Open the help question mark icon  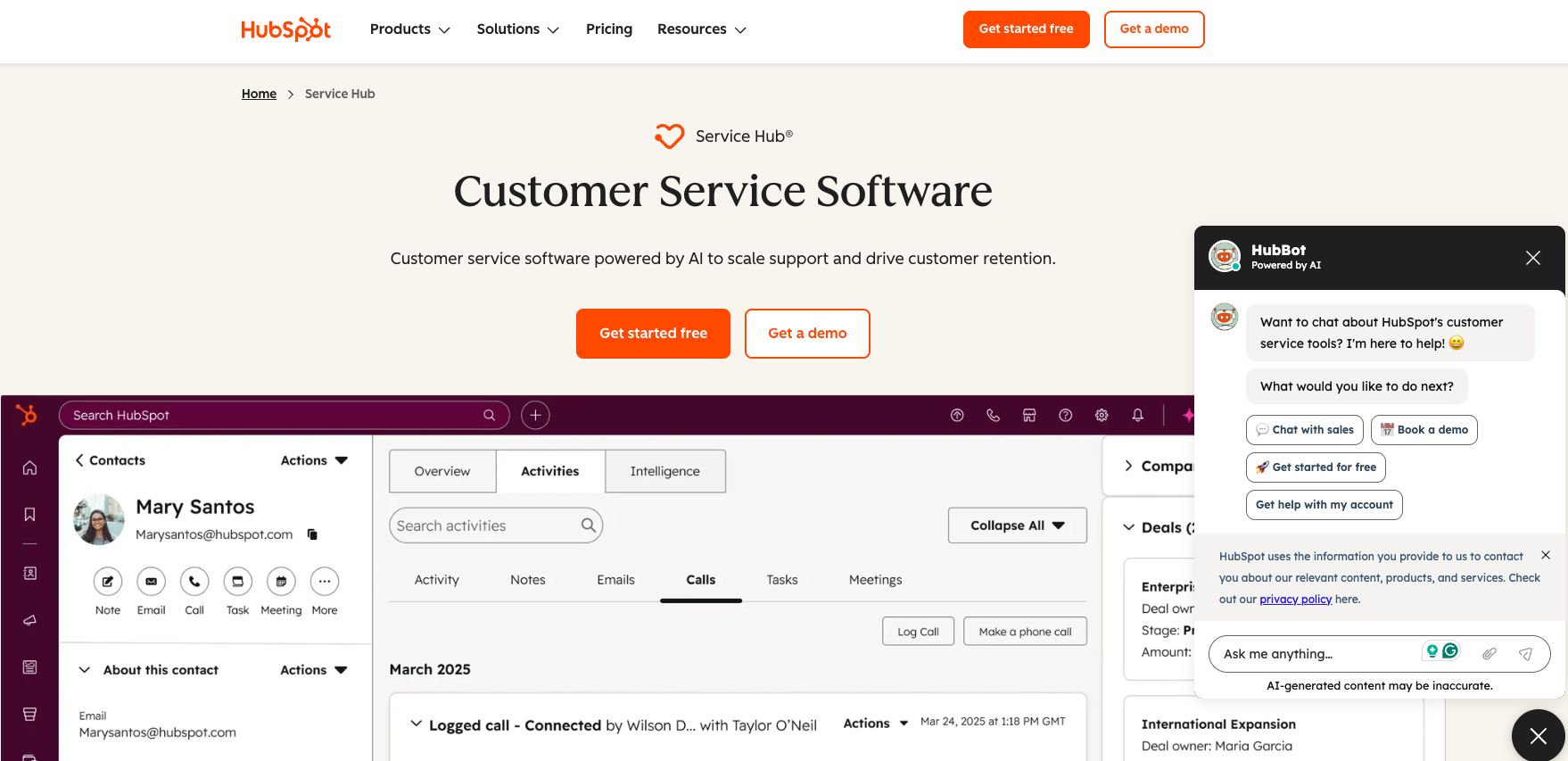pos(1065,415)
